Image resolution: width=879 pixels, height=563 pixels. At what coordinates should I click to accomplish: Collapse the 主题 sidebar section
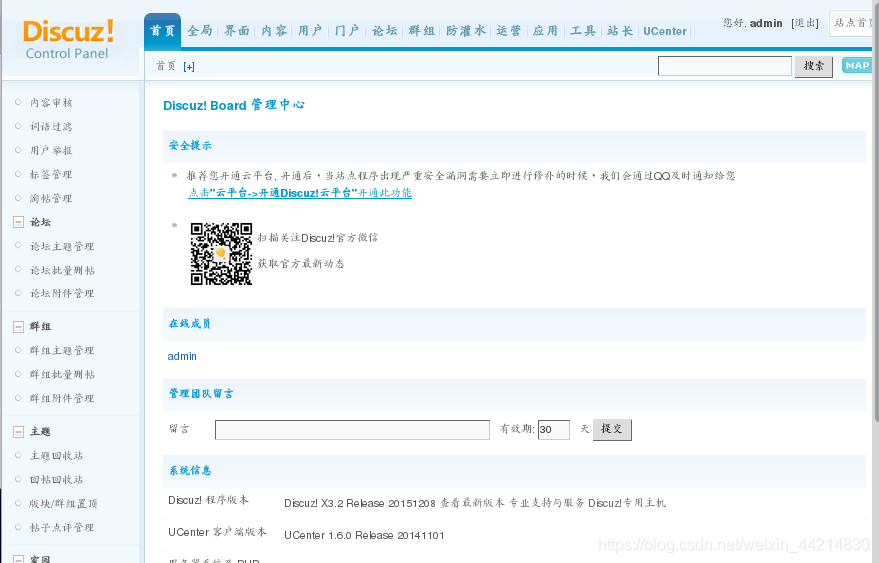[18, 431]
